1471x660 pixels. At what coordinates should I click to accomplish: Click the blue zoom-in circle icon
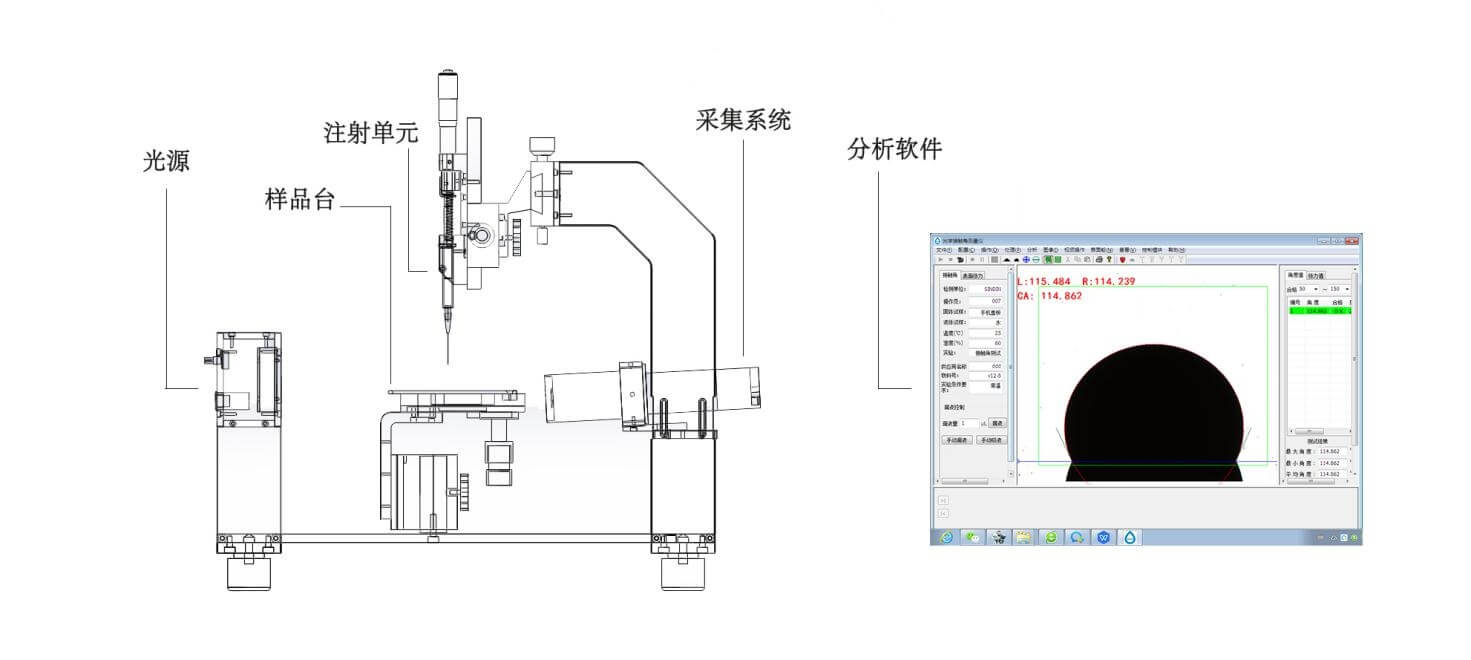pos(1026,260)
